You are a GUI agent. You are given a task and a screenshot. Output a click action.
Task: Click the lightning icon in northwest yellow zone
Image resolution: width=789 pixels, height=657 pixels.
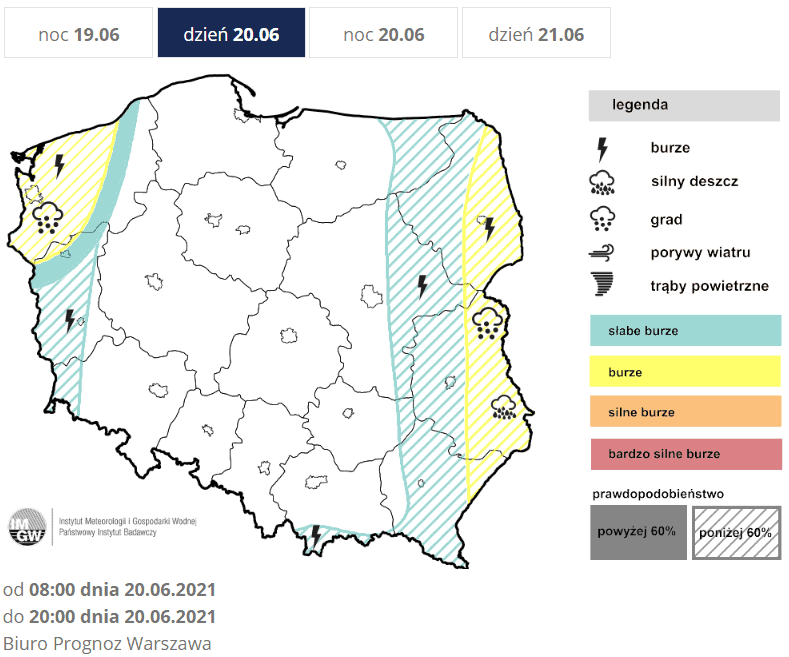tap(59, 166)
